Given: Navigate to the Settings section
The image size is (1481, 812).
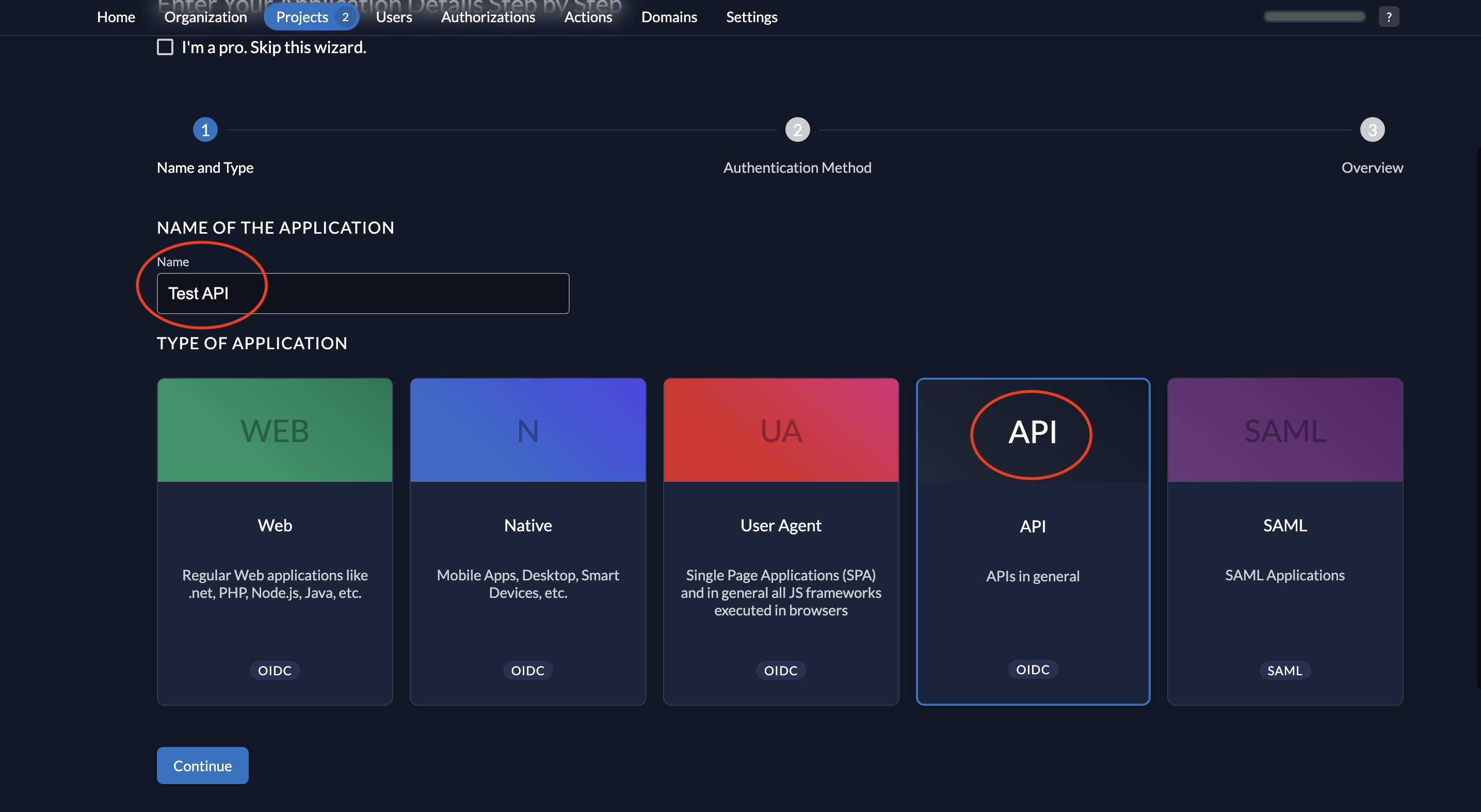Looking at the screenshot, I should tap(751, 17).
